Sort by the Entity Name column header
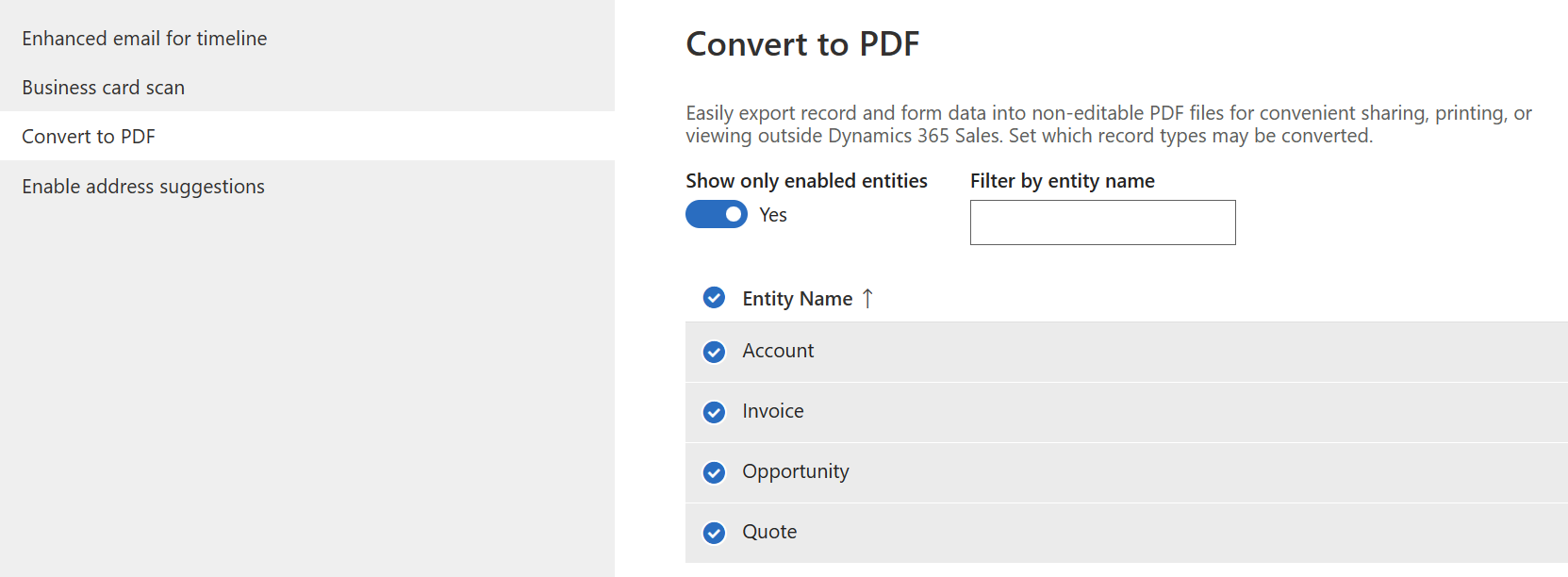The height and width of the screenshot is (577, 1568). click(x=797, y=299)
